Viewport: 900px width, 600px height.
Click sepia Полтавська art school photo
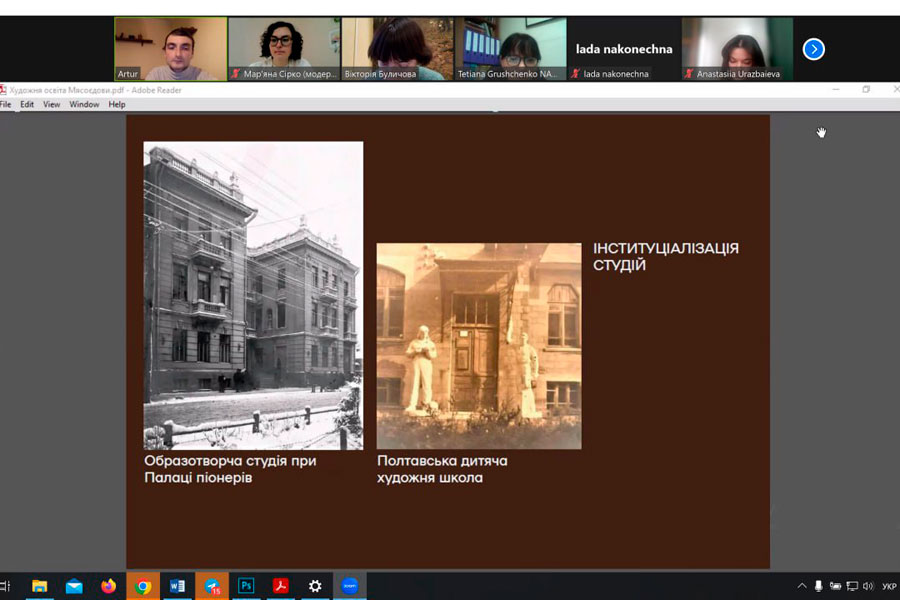pos(479,346)
